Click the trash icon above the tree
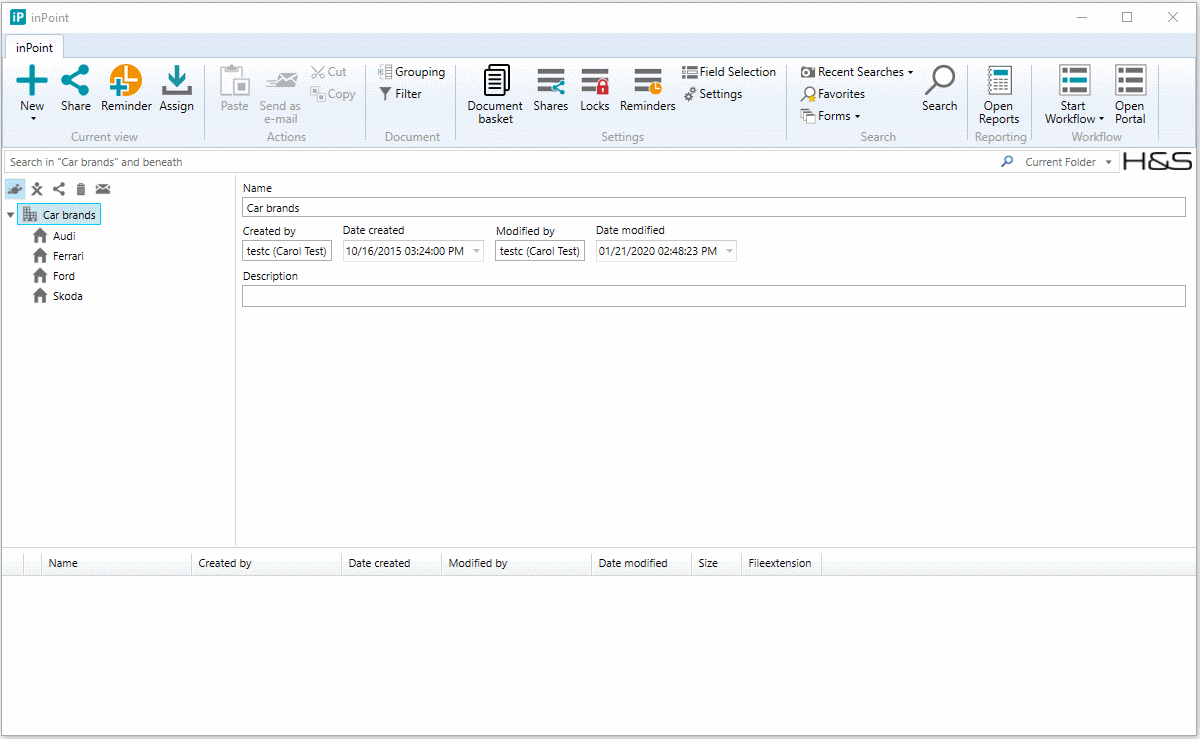Image resolution: width=1200 pixels, height=739 pixels. (81, 189)
